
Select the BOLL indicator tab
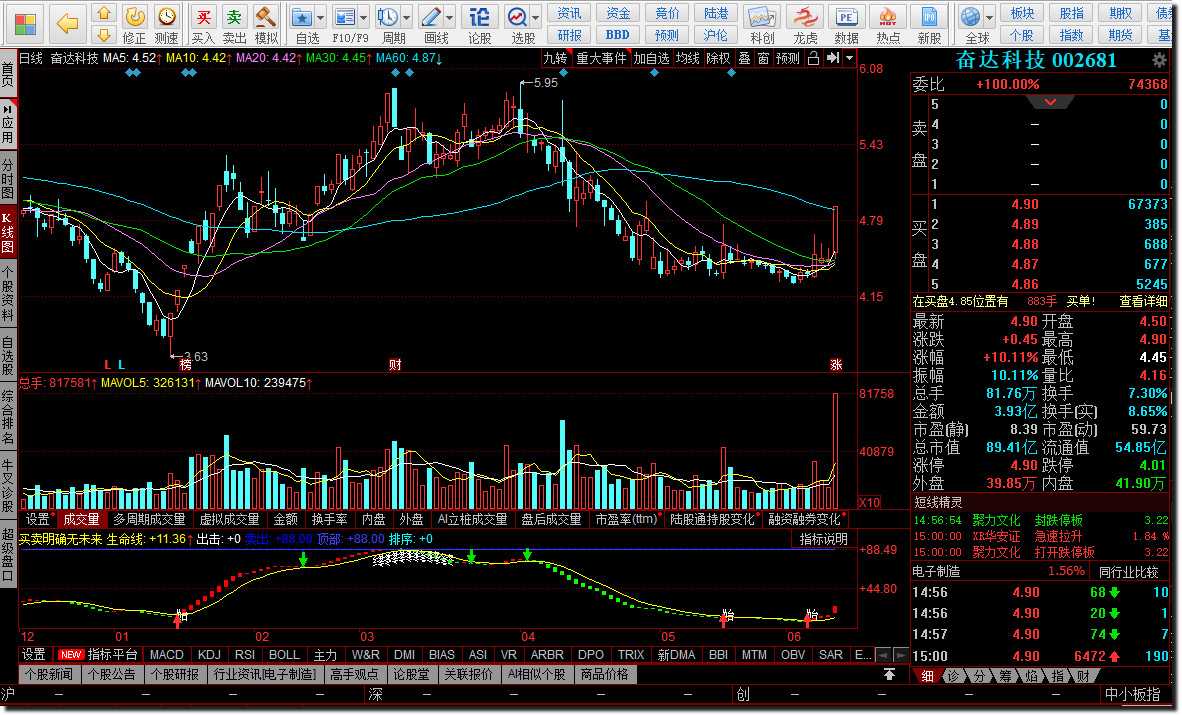[284, 655]
